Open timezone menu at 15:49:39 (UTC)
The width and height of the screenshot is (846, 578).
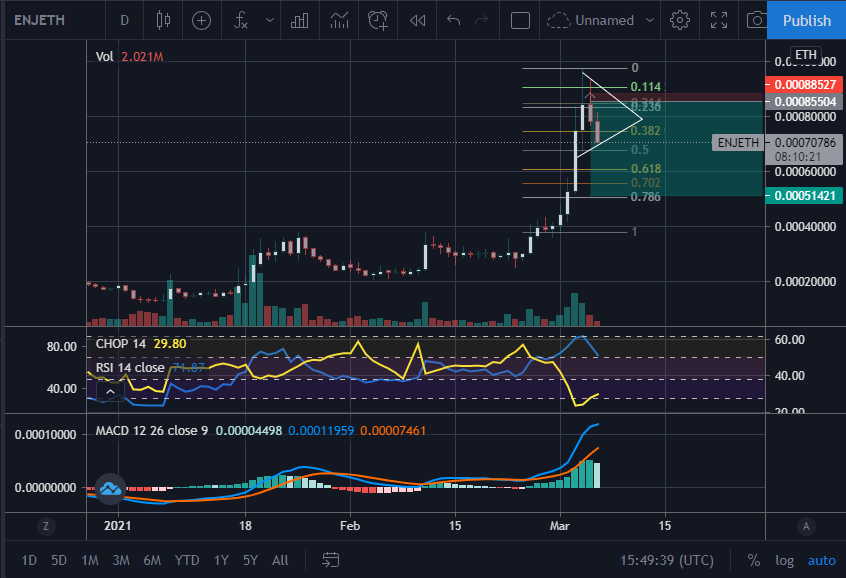coord(667,560)
